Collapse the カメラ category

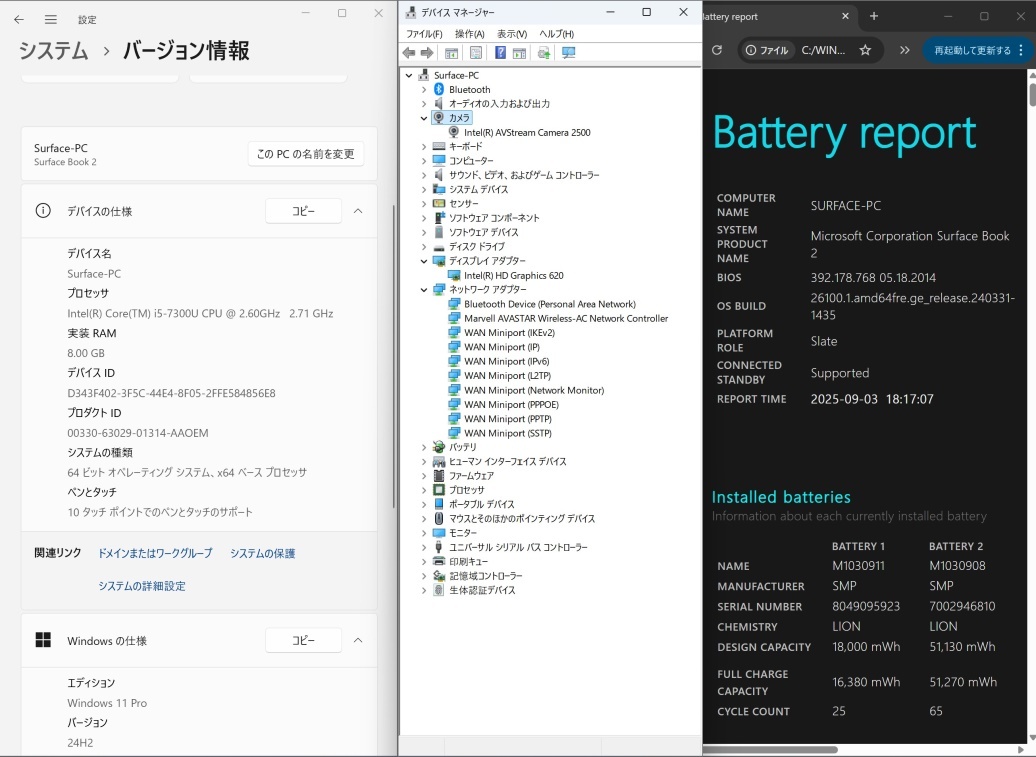pos(424,118)
